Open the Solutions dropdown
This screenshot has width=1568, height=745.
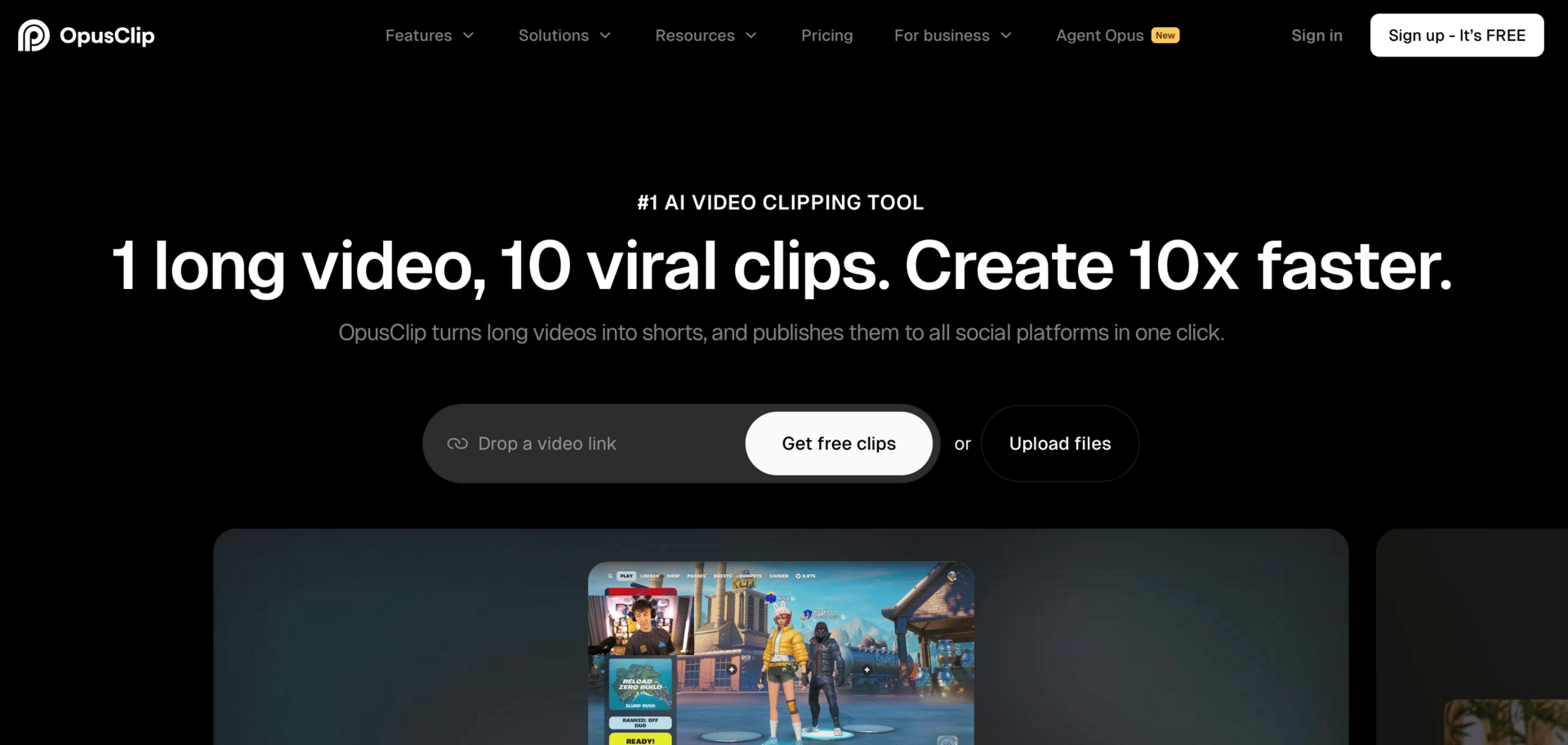(x=564, y=35)
